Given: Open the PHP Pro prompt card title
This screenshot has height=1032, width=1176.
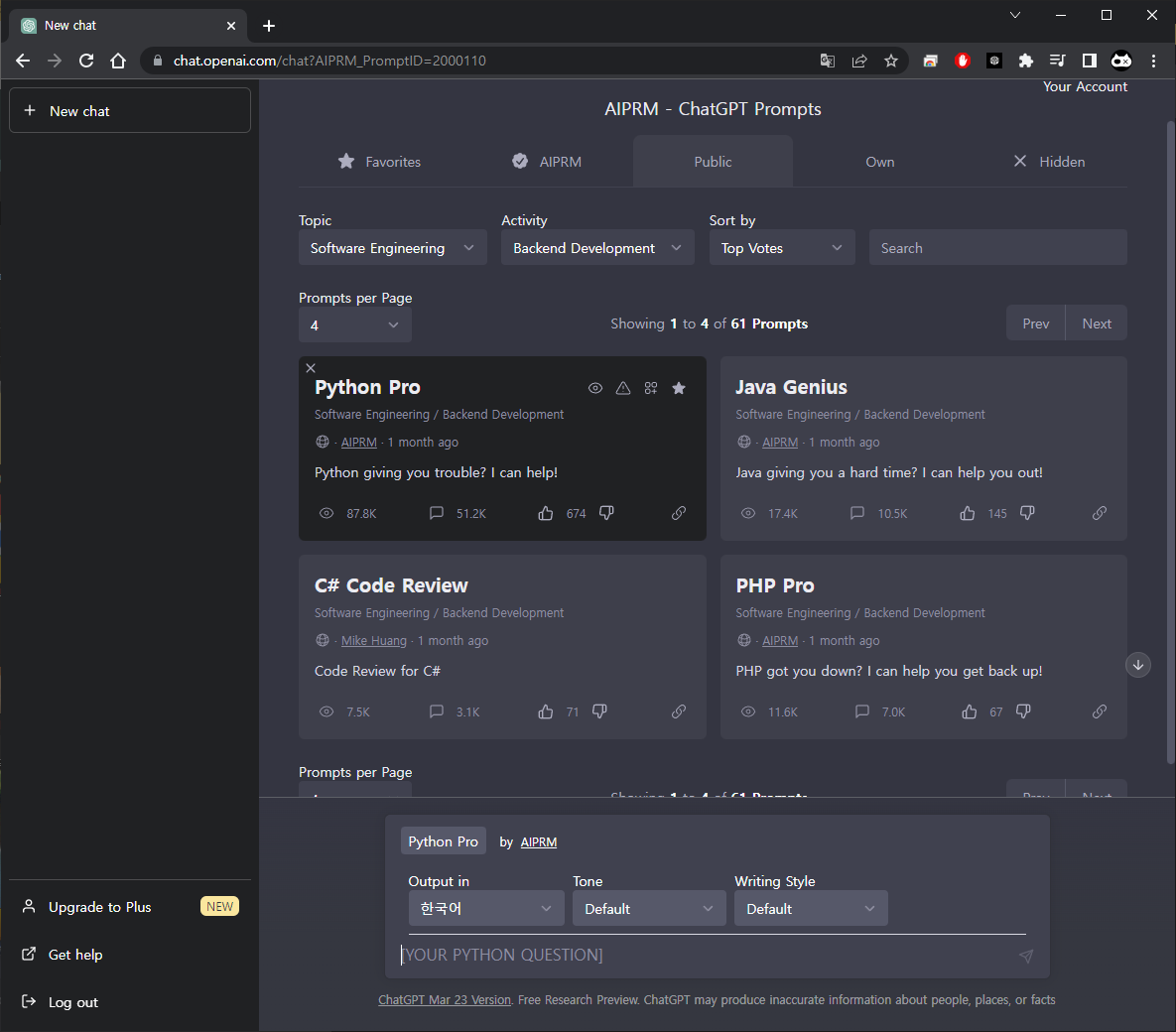Looking at the screenshot, I should point(775,585).
